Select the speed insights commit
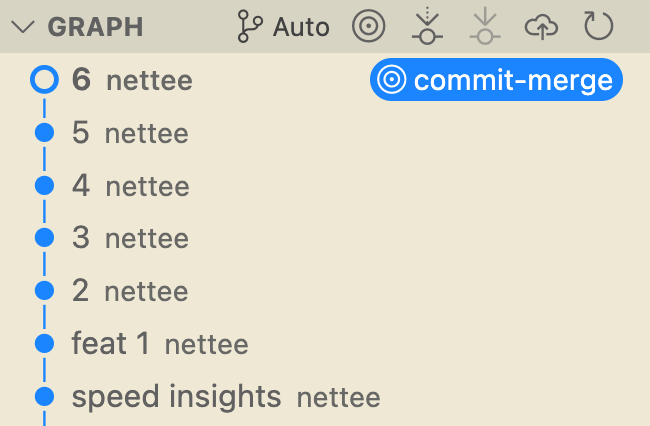 coord(225,398)
